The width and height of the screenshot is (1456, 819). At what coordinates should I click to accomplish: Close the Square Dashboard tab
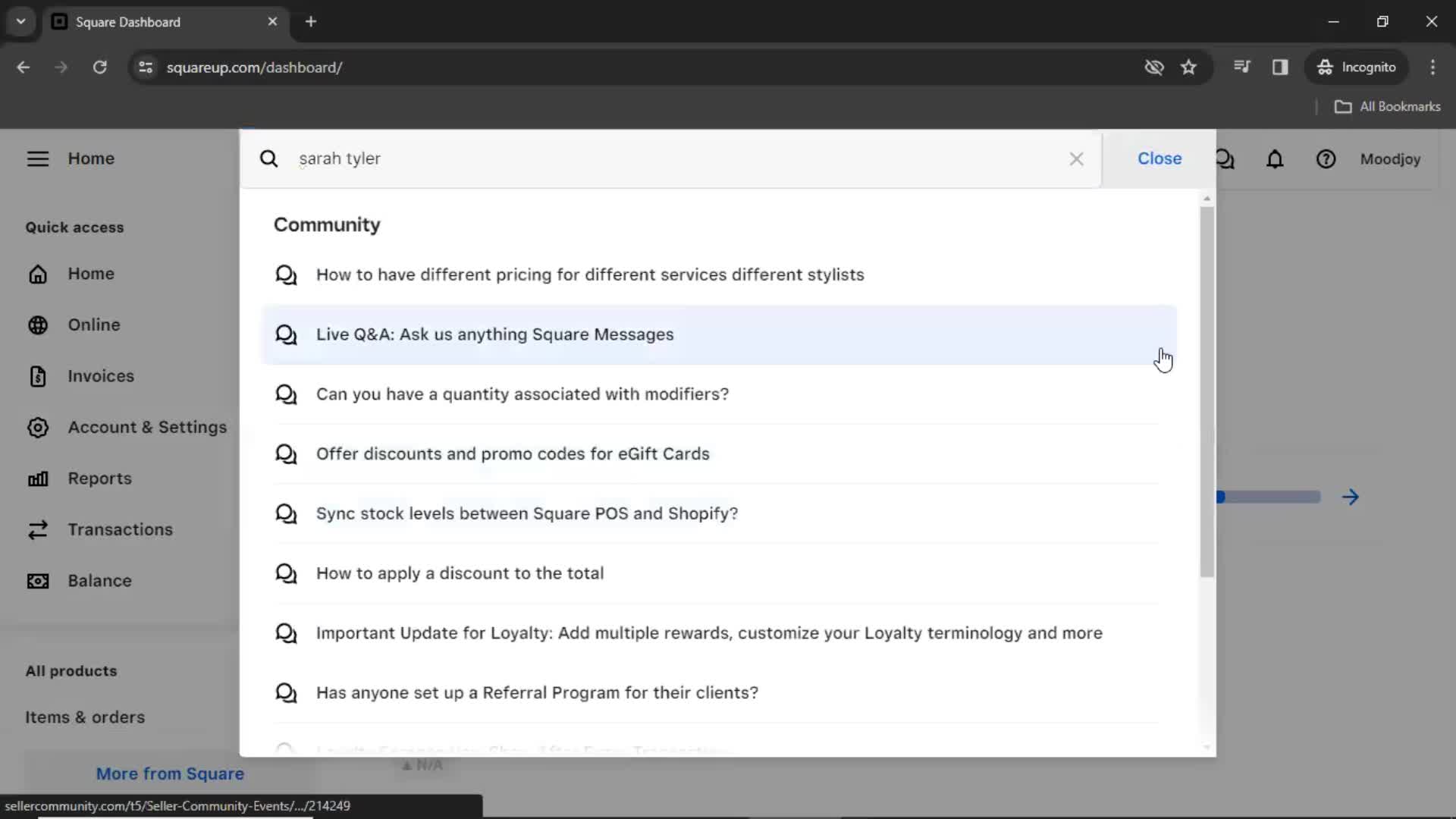(x=272, y=21)
